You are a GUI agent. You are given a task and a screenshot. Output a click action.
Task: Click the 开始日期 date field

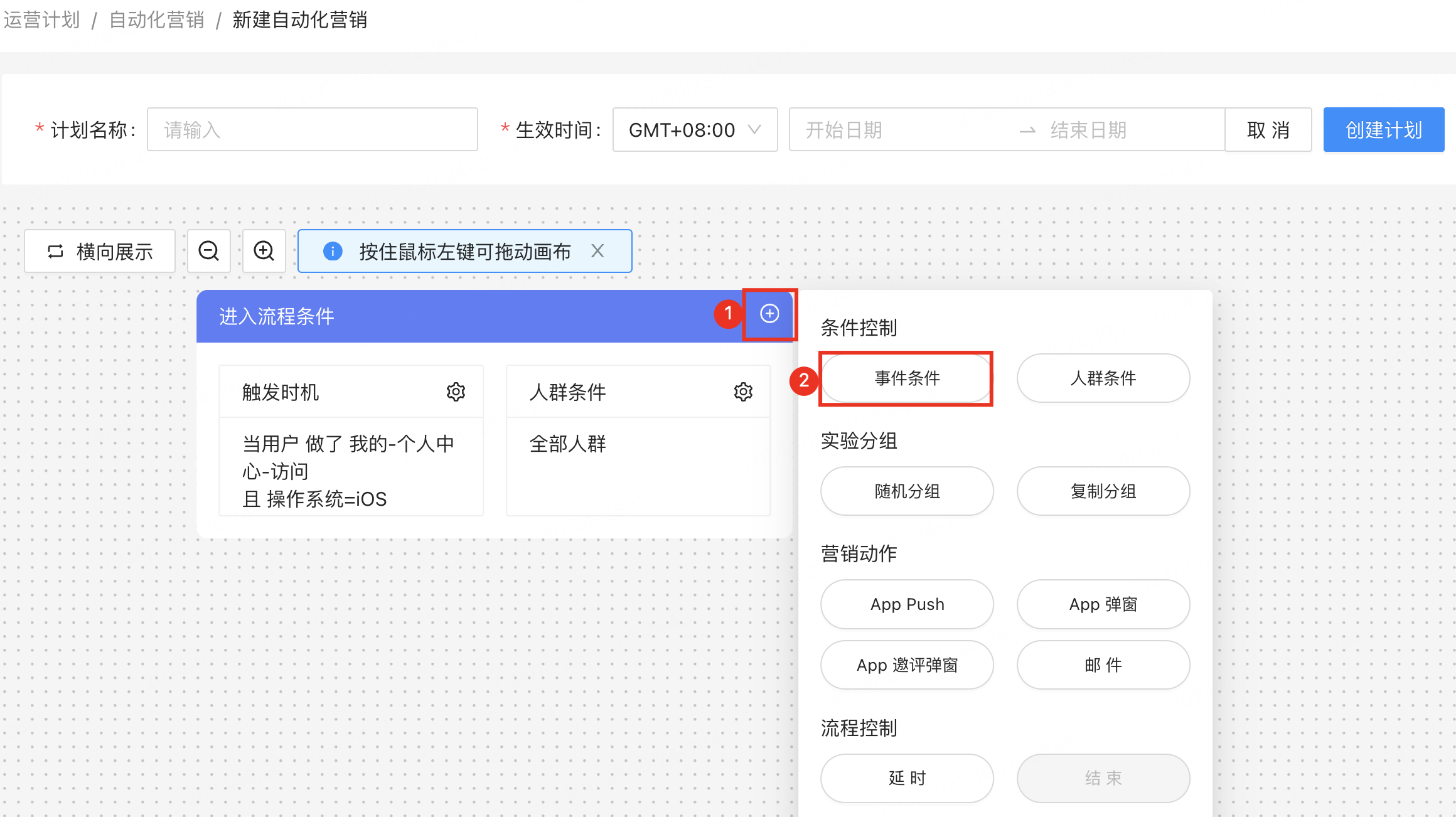844,130
